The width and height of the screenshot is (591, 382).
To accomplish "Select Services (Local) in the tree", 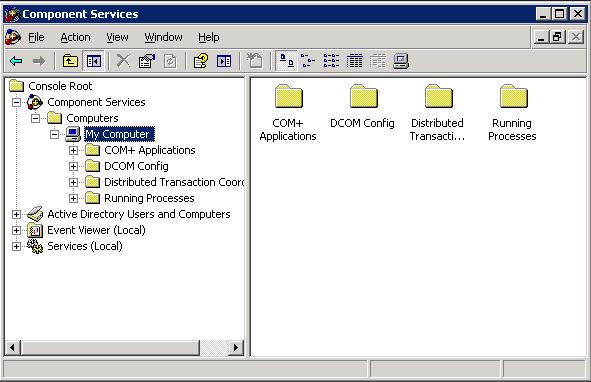I will (85, 246).
